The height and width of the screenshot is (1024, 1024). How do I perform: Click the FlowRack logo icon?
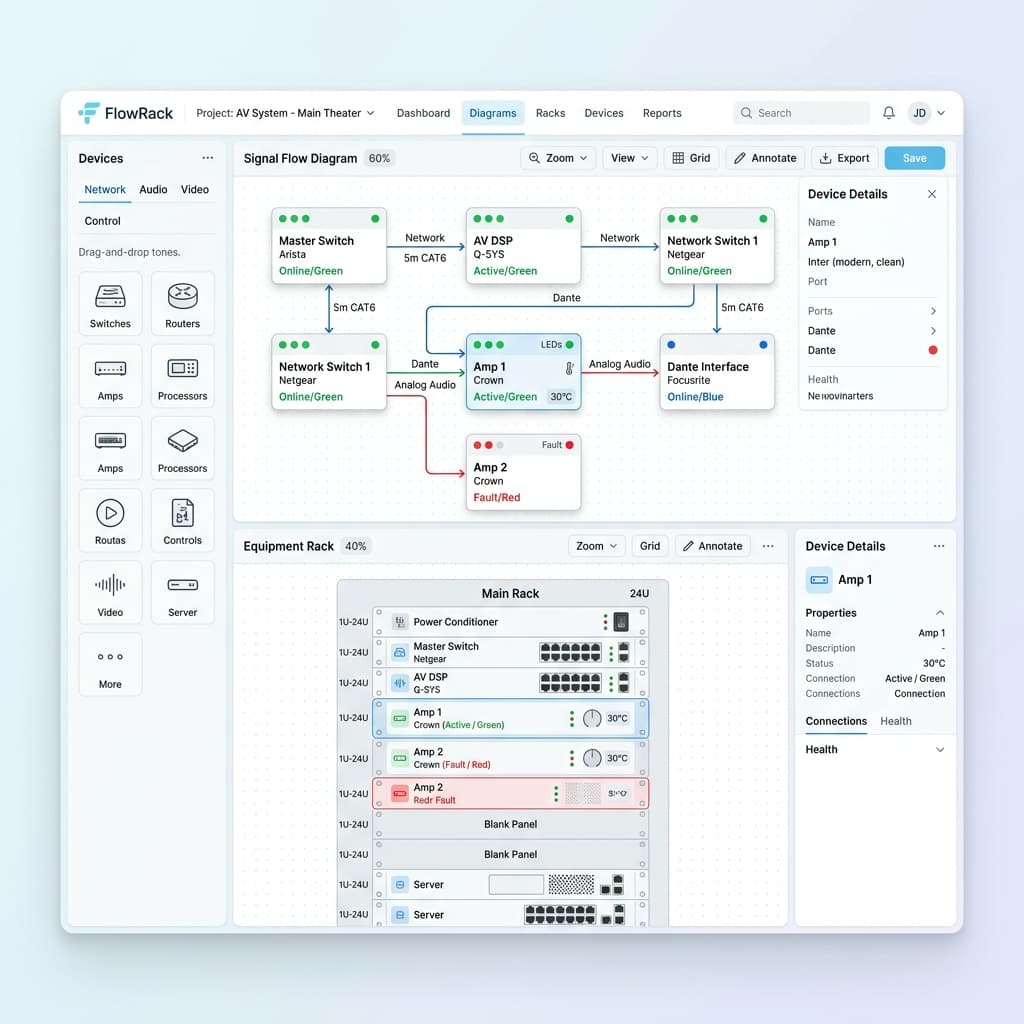click(89, 112)
